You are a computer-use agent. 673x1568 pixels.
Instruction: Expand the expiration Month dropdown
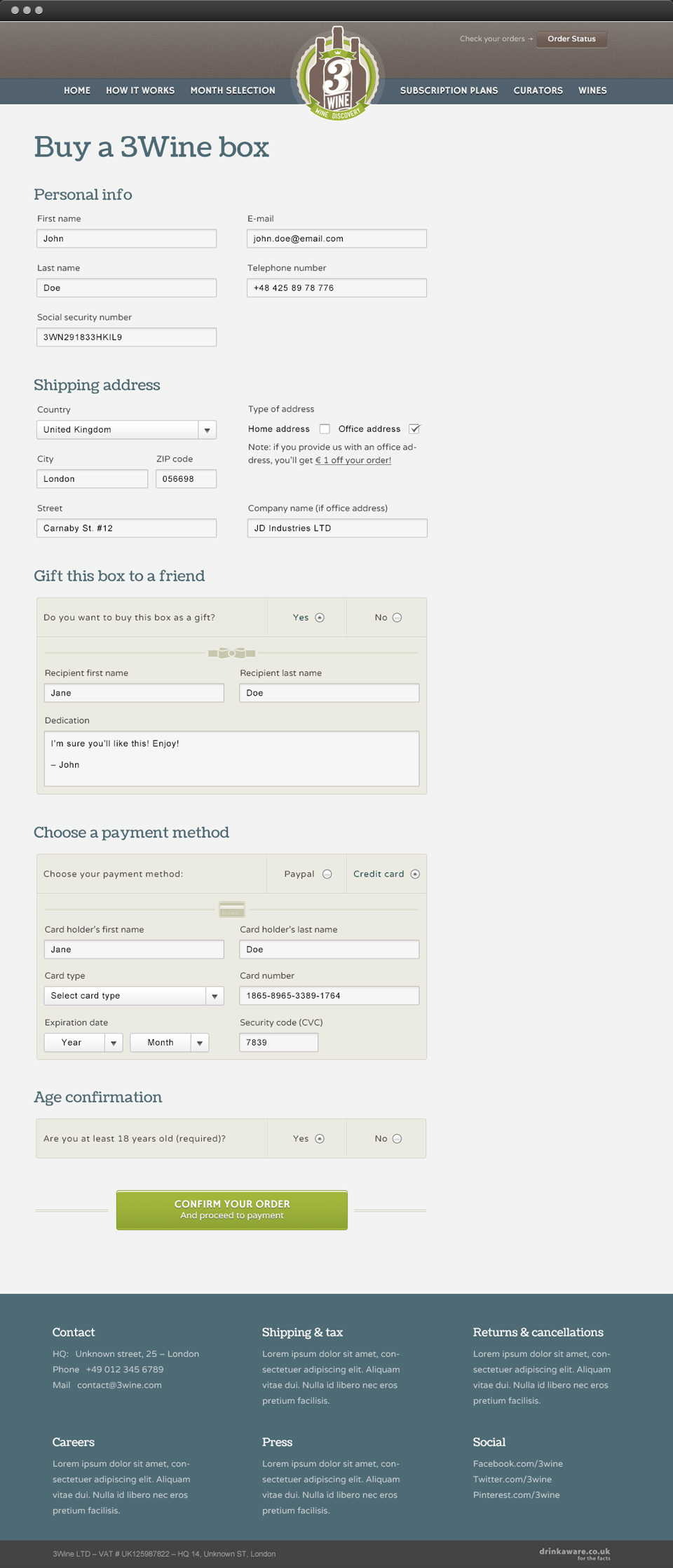(170, 1043)
